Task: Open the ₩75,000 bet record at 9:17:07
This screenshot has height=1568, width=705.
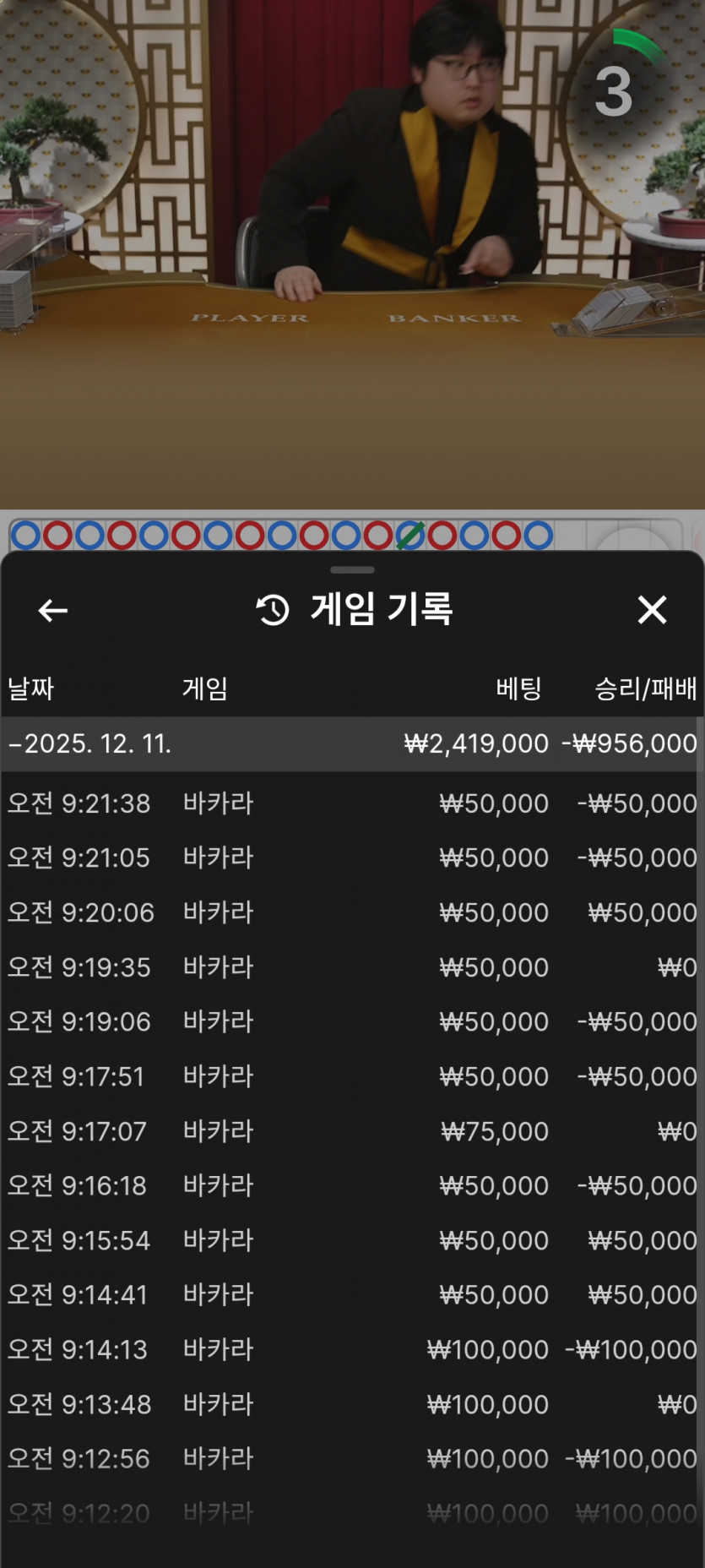Action: coord(352,1131)
